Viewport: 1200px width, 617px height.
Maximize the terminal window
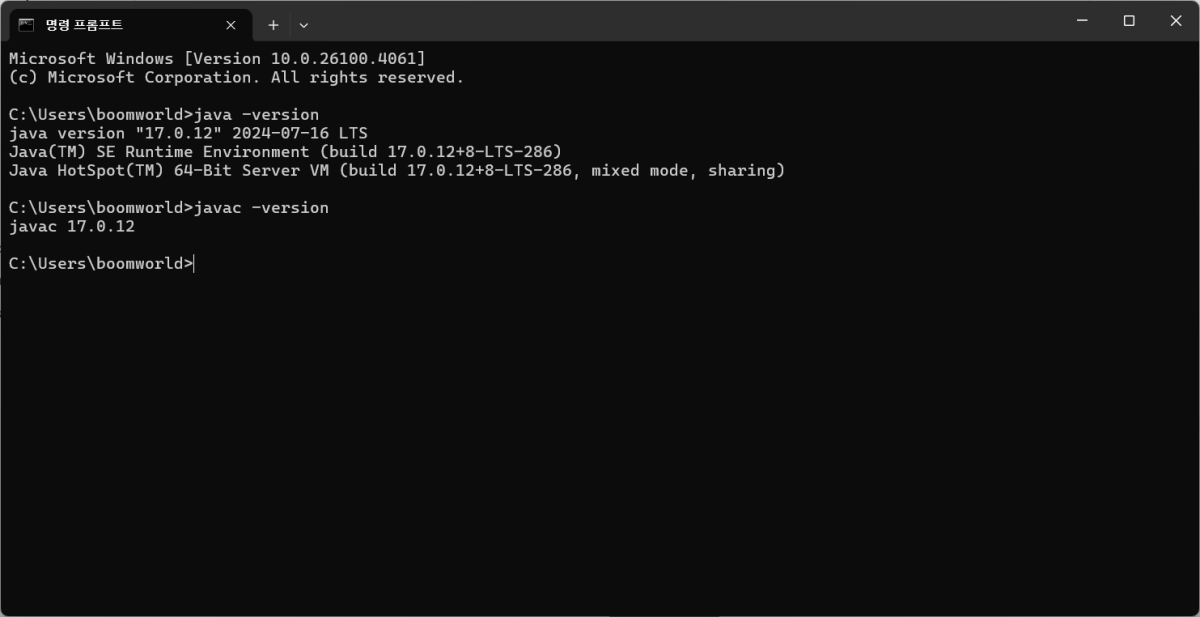pyautogui.click(x=1129, y=21)
